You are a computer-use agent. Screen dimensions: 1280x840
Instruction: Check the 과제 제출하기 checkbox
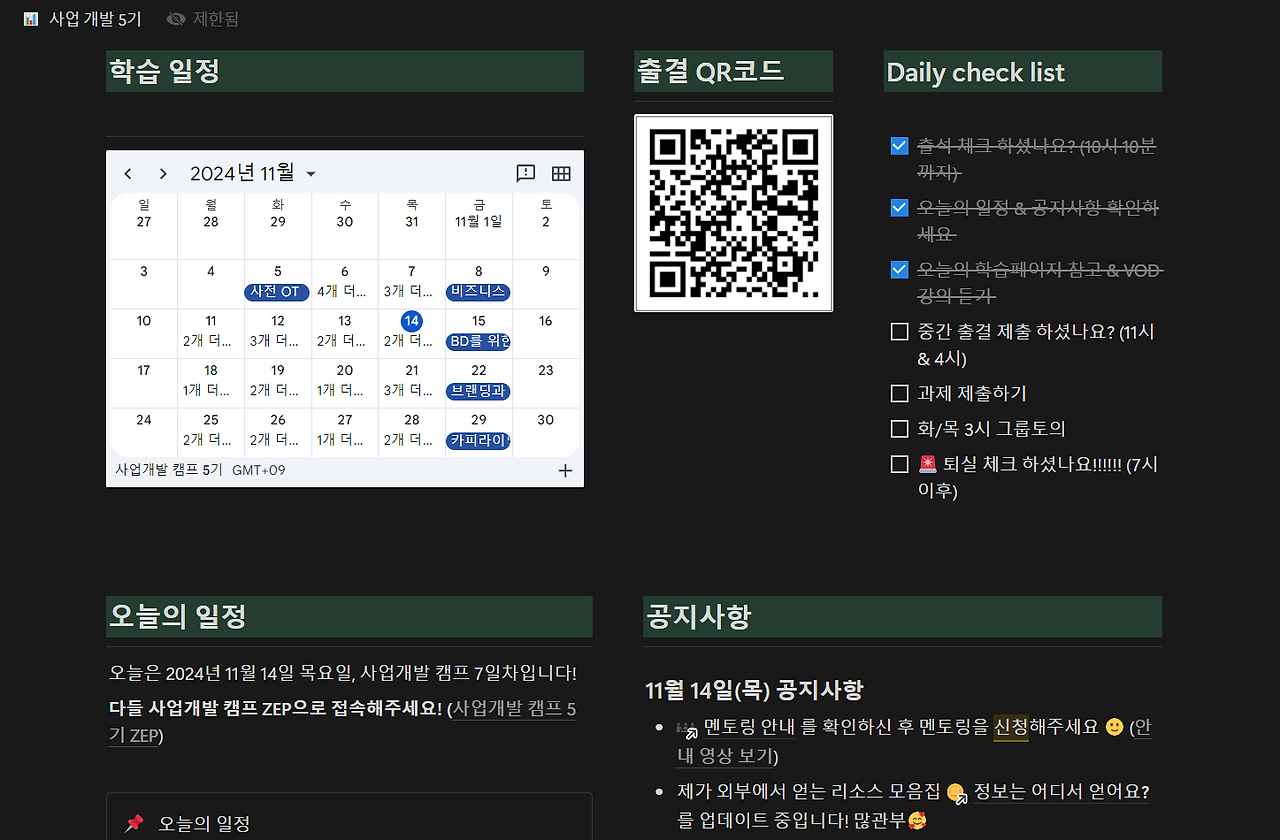click(899, 393)
